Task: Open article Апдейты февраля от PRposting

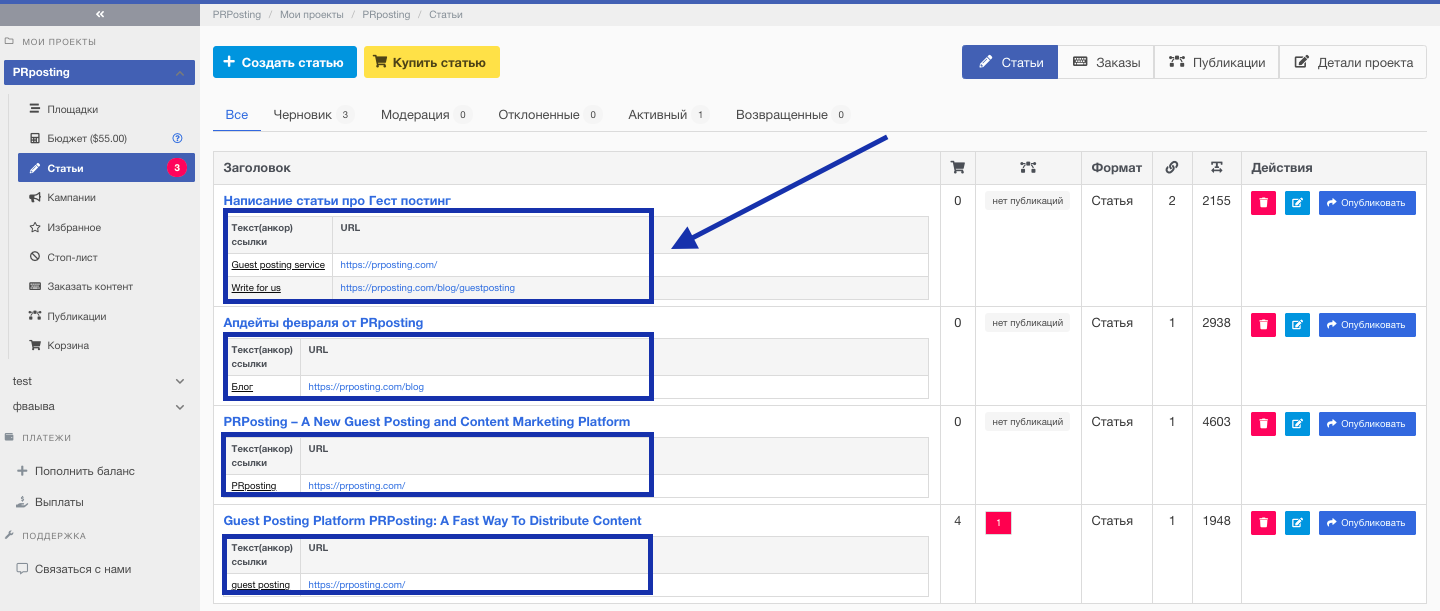Action: [x=323, y=323]
